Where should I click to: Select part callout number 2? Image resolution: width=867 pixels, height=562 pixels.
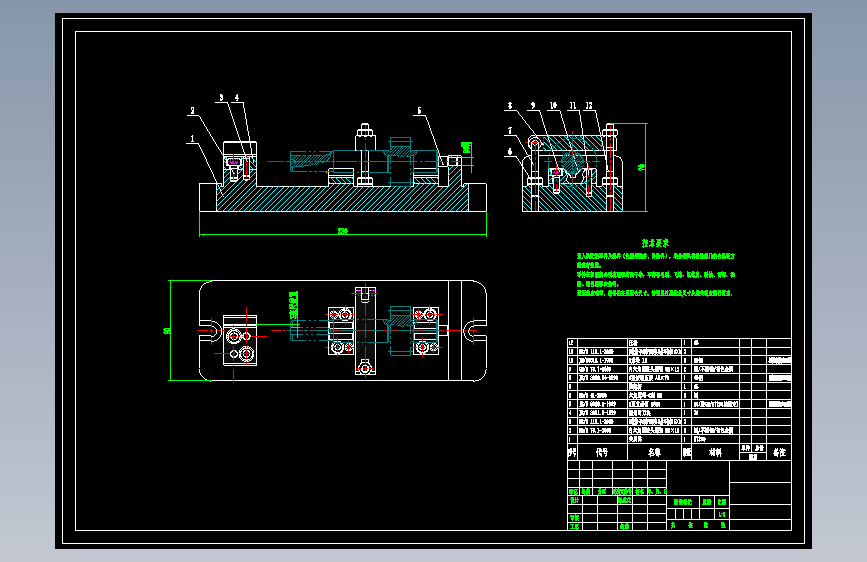(x=192, y=111)
